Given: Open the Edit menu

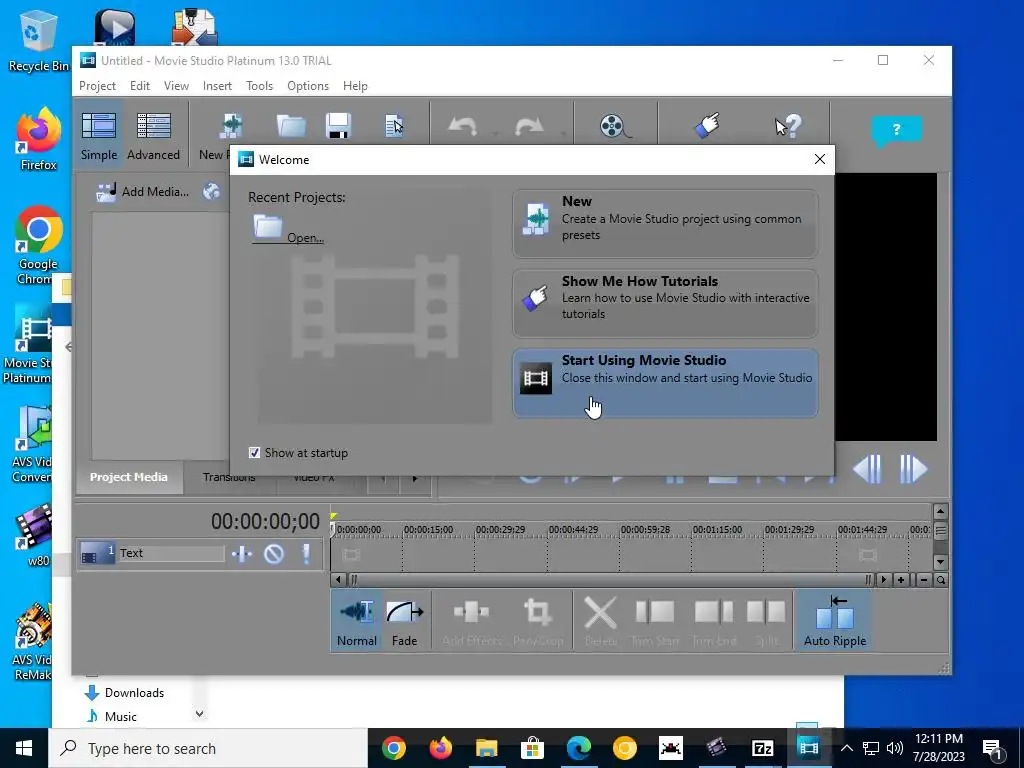Looking at the screenshot, I should (x=140, y=86).
